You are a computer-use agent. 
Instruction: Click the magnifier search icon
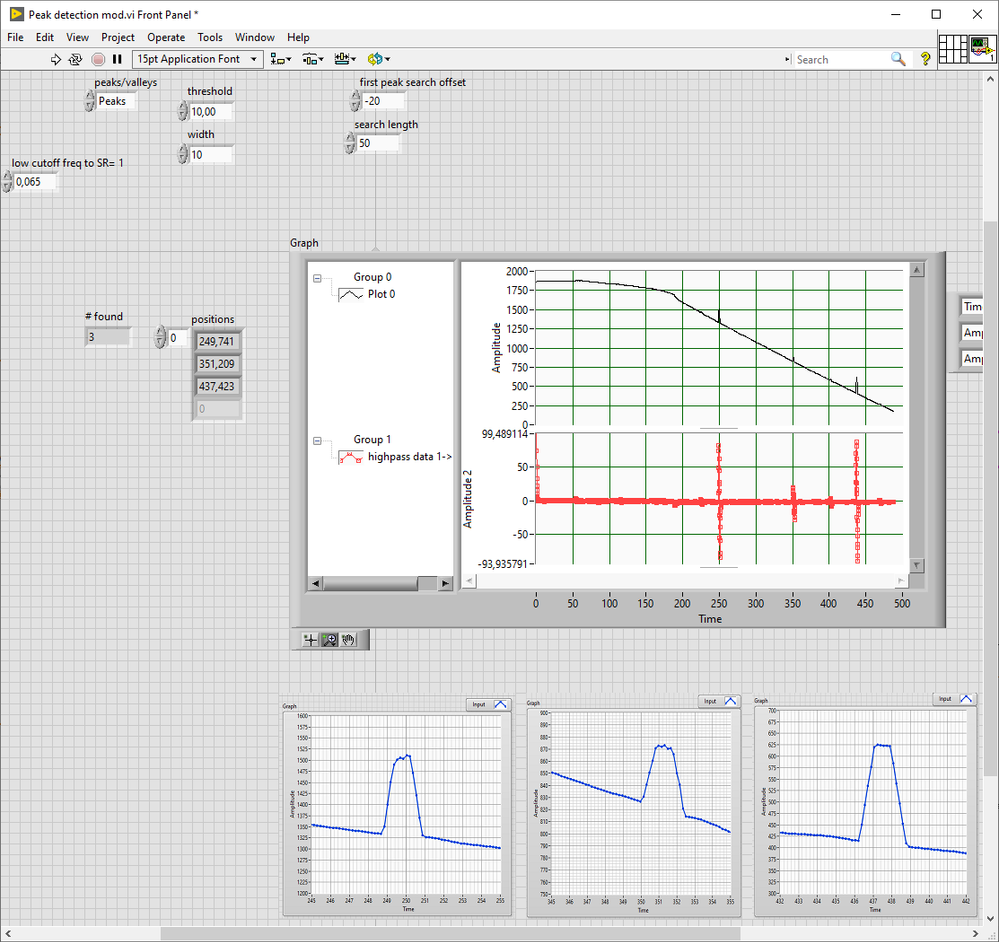[898, 59]
